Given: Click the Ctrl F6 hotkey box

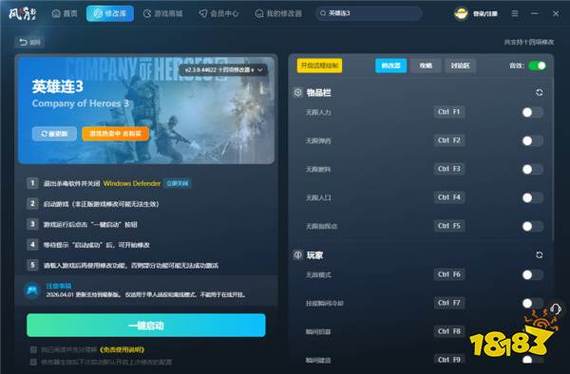Looking at the screenshot, I should [x=449, y=274].
